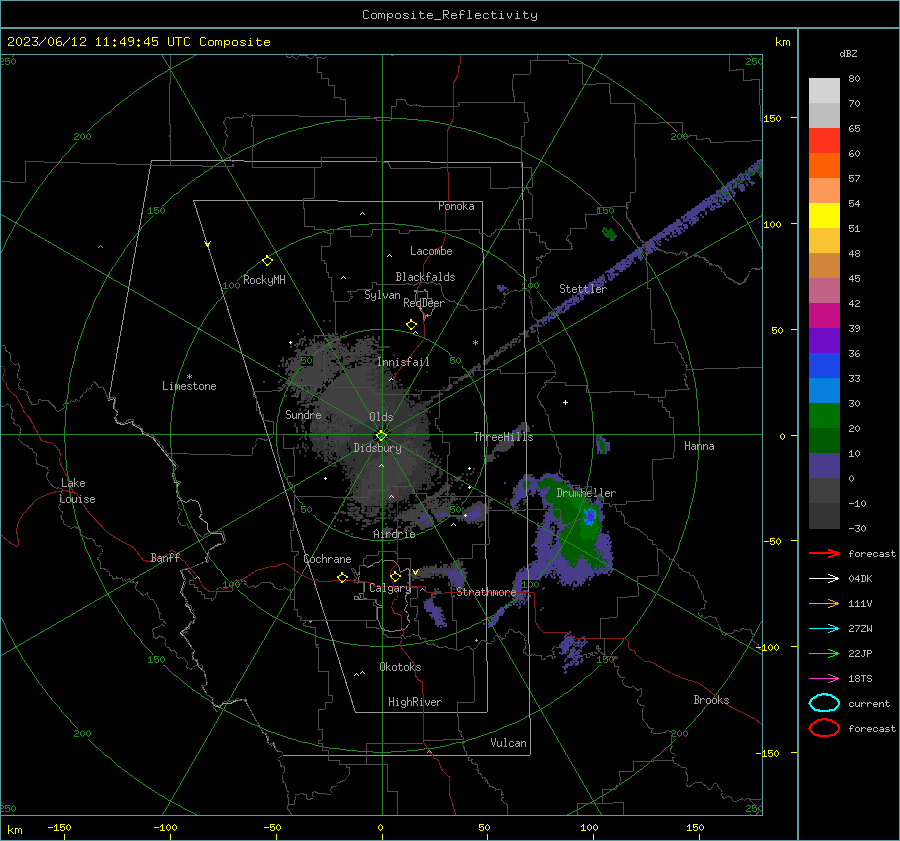Click the Lake Louise label
The height and width of the screenshot is (841, 900).
77,491
